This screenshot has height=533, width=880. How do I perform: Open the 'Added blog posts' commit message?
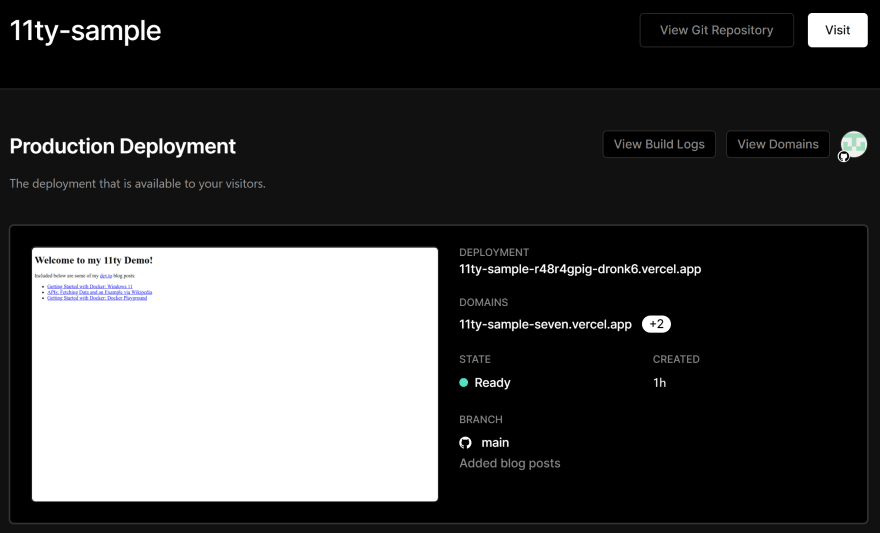510,463
